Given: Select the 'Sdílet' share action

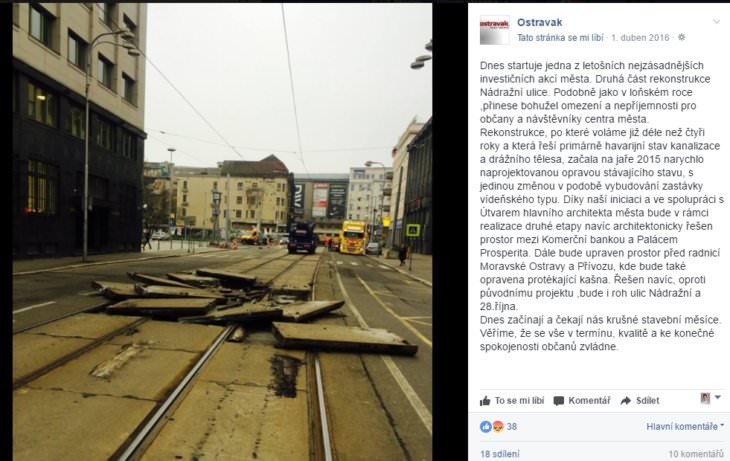Looking at the screenshot, I should pos(640,400).
